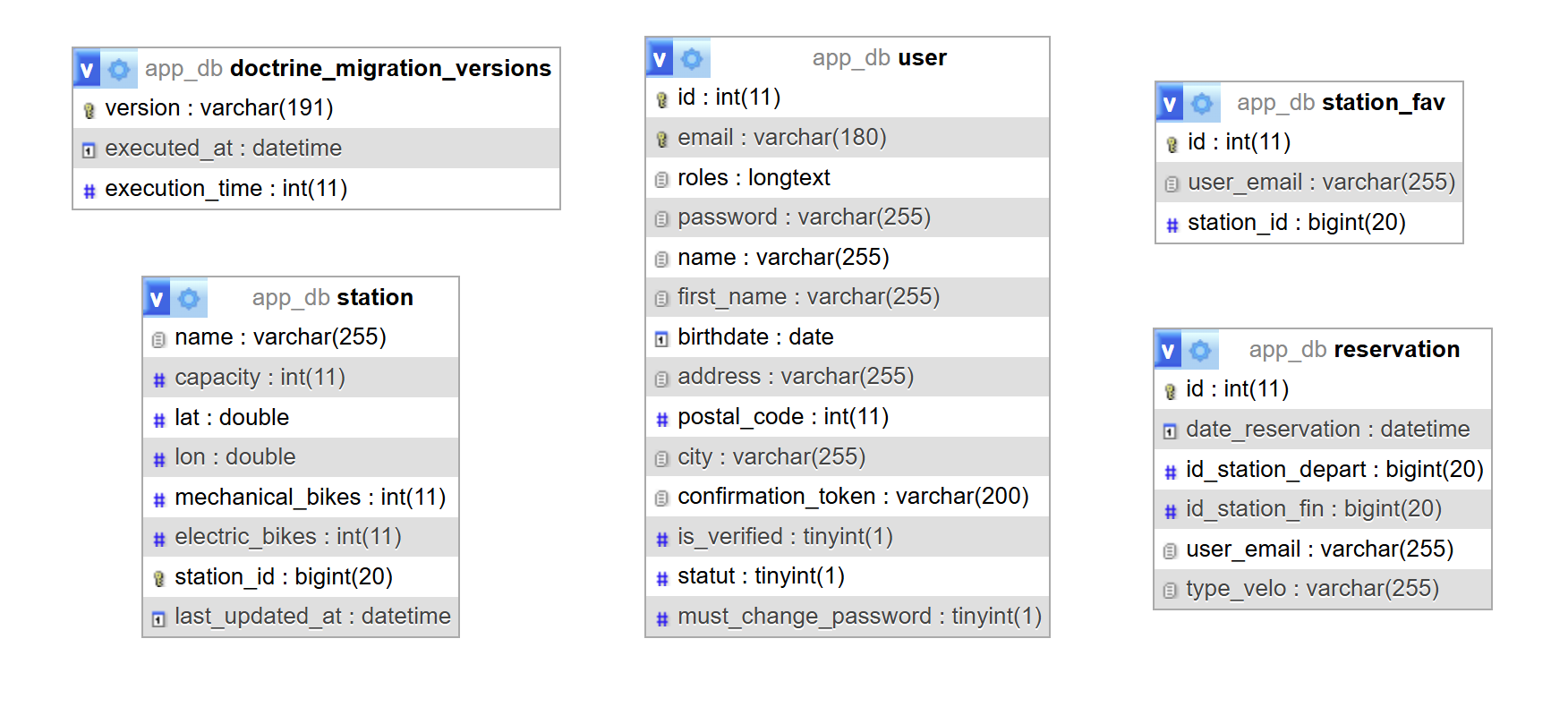The height and width of the screenshot is (707, 1568).
Task: Click the date icon beside birthdate column
Action: point(661,339)
